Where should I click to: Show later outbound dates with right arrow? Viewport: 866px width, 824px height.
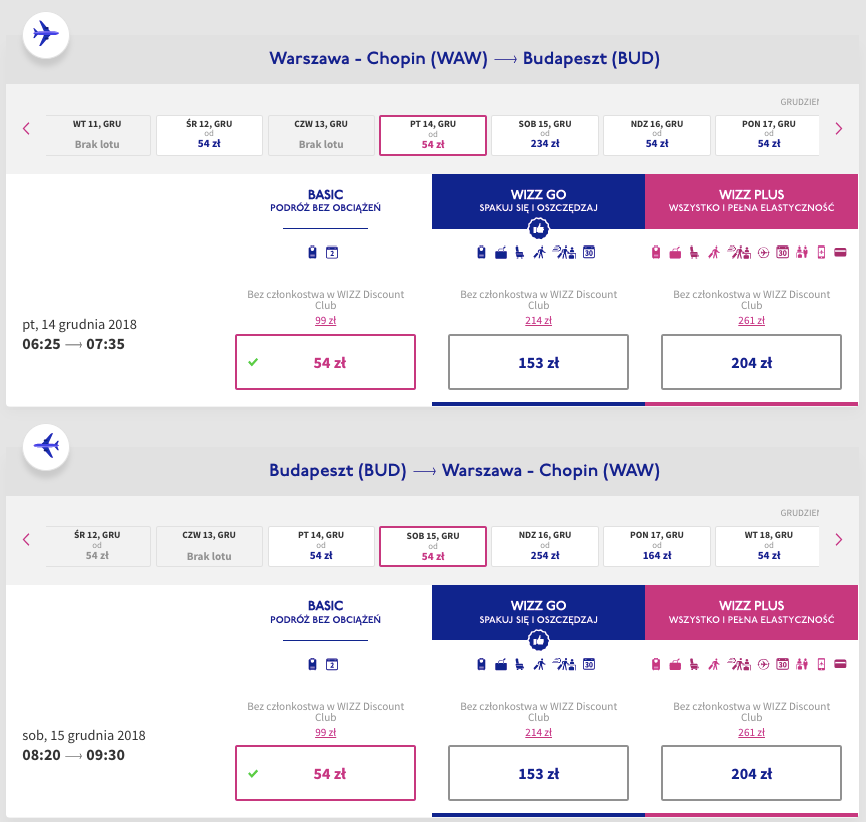[838, 128]
